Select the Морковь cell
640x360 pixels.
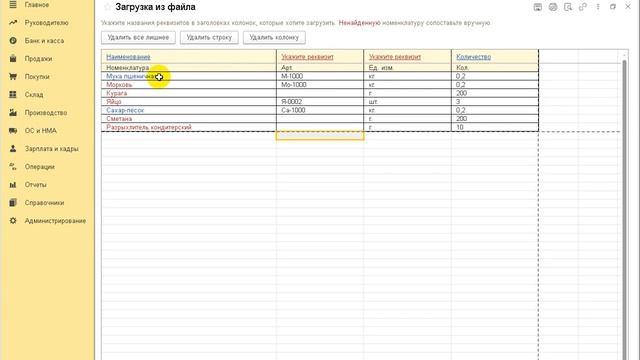coord(189,85)
